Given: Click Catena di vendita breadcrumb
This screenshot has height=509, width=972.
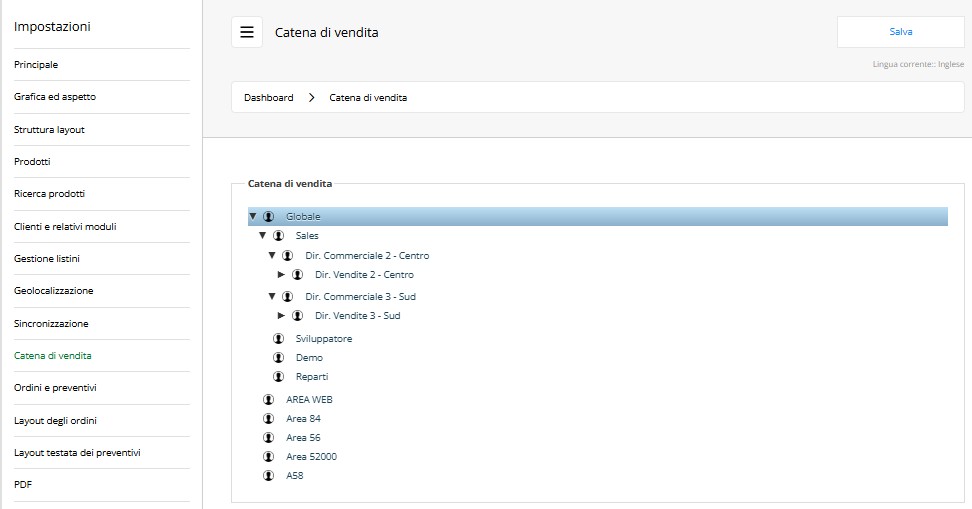Looking at the screenshot, I should (x=368, y=98).
